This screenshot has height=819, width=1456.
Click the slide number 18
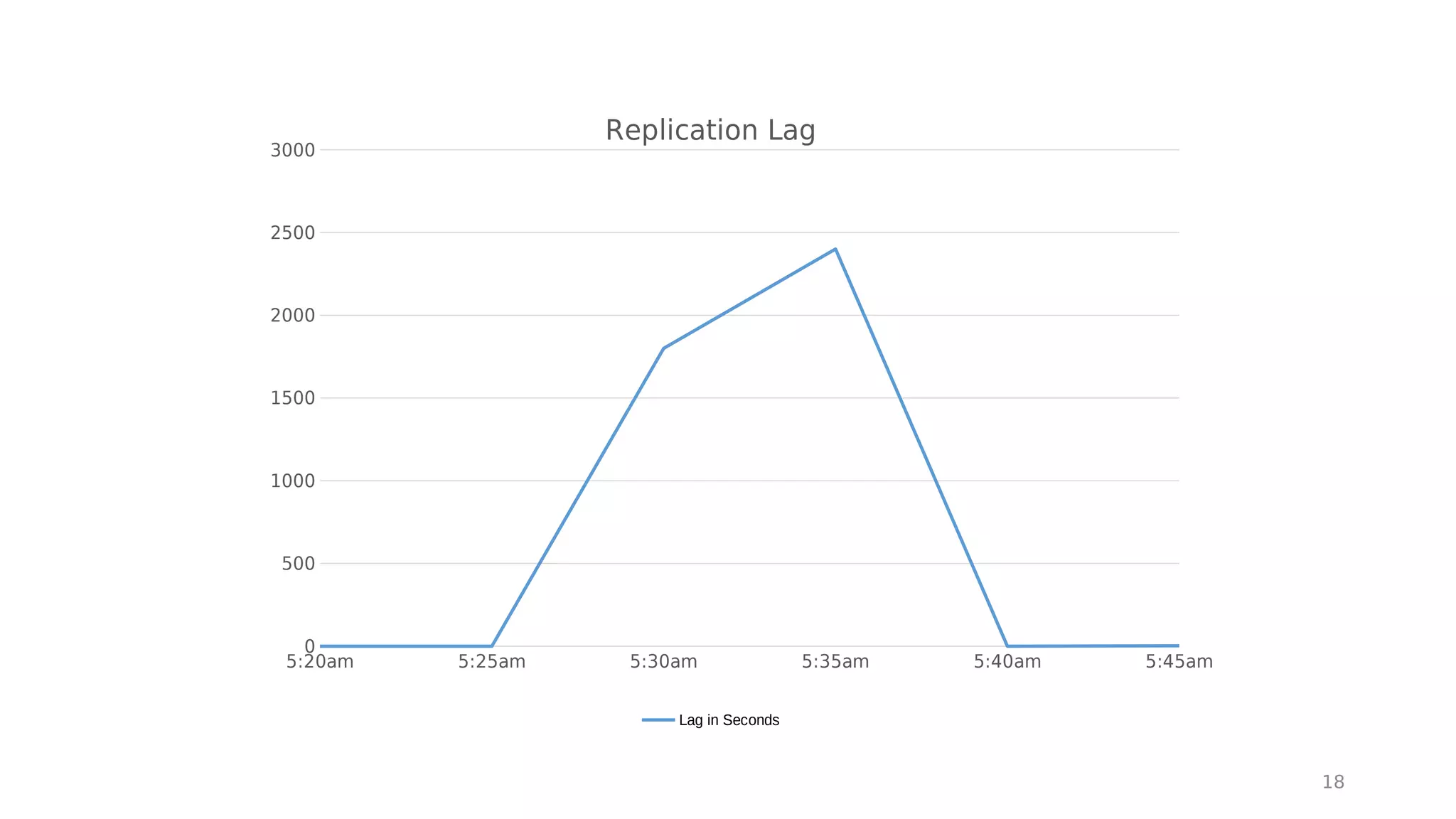(1333, 783)
